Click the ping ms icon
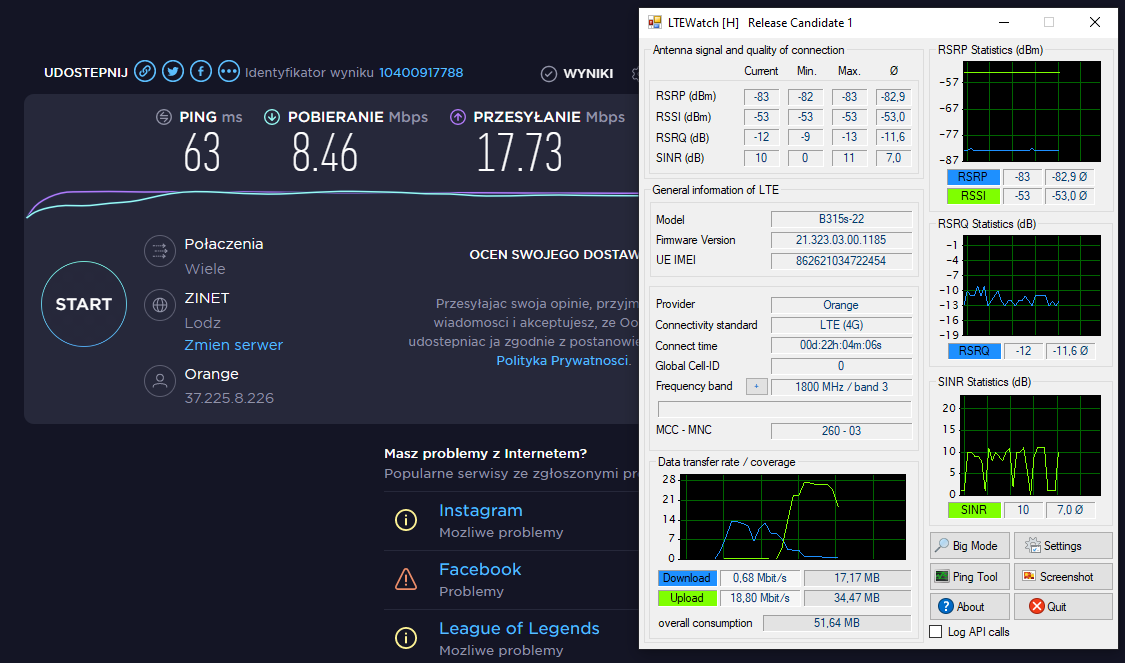 pyautogui.click(x=164, y=117)
